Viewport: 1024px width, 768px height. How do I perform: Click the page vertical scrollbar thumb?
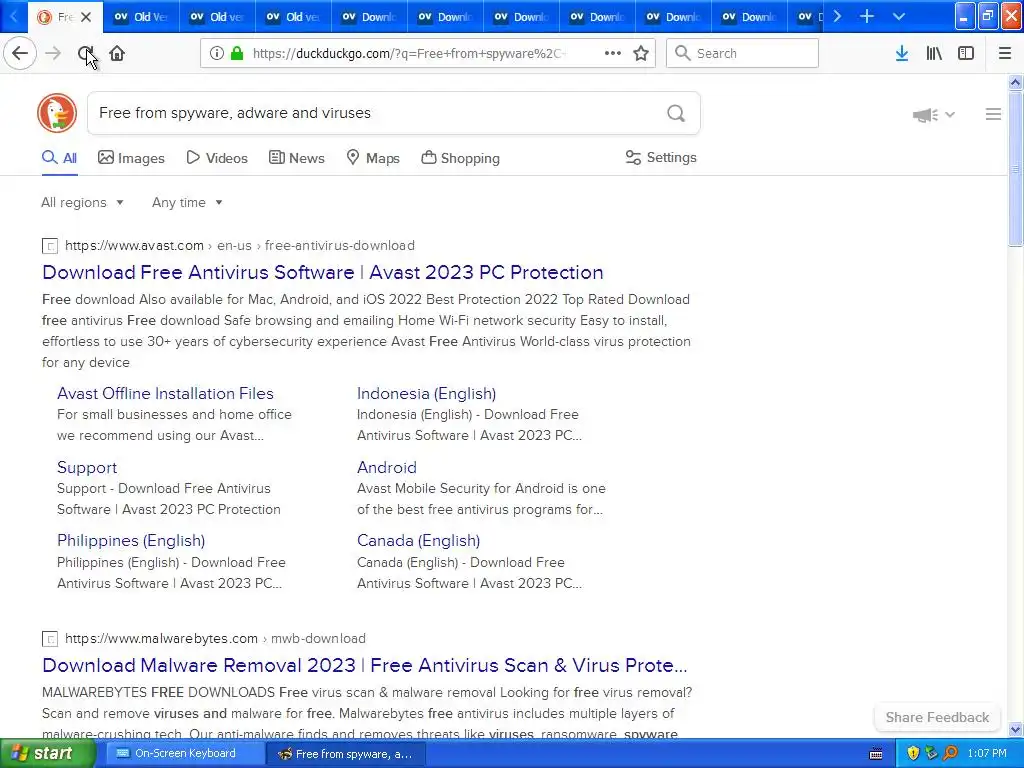click(1015, 168)
